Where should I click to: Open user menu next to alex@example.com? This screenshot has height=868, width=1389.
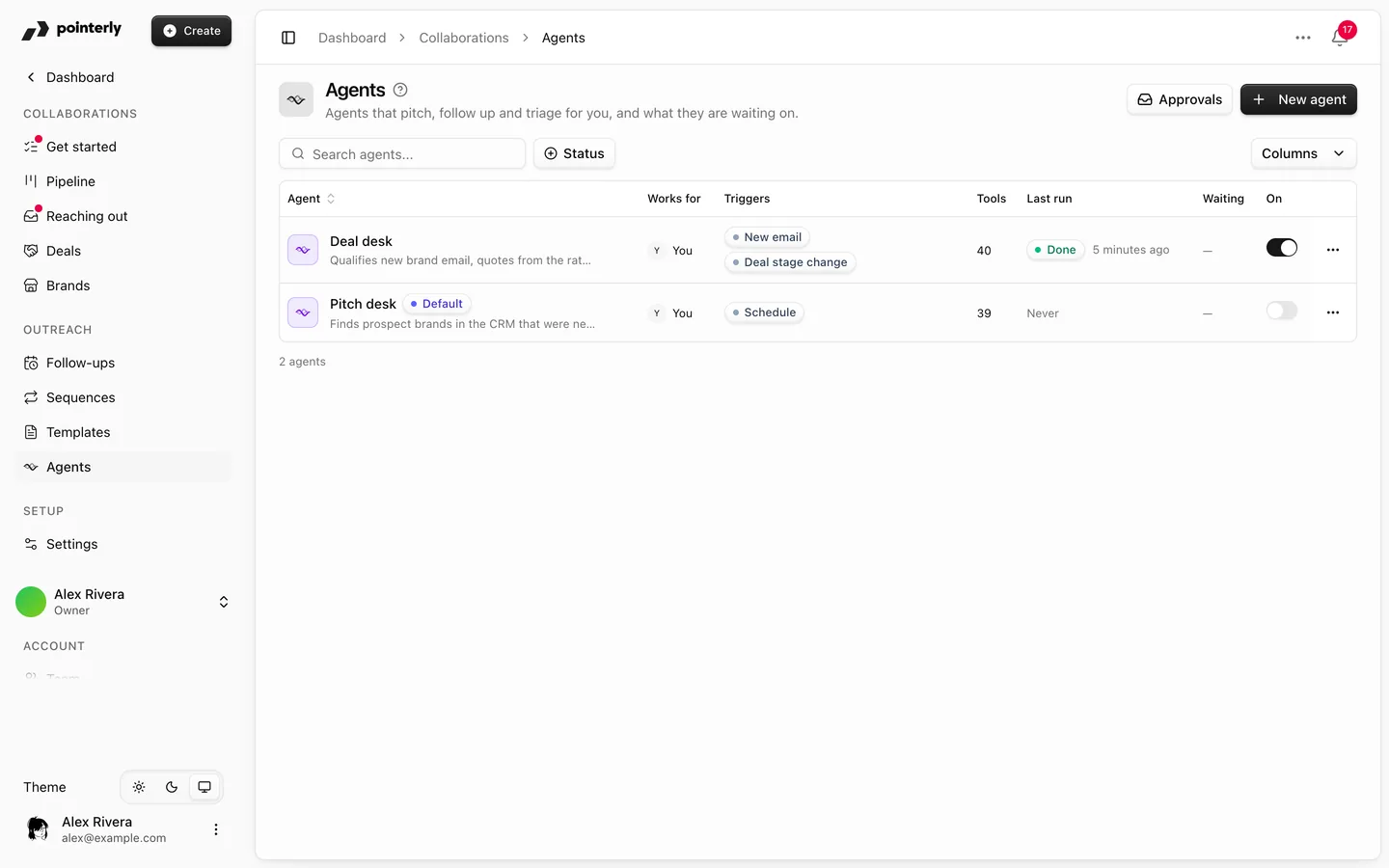216,829
